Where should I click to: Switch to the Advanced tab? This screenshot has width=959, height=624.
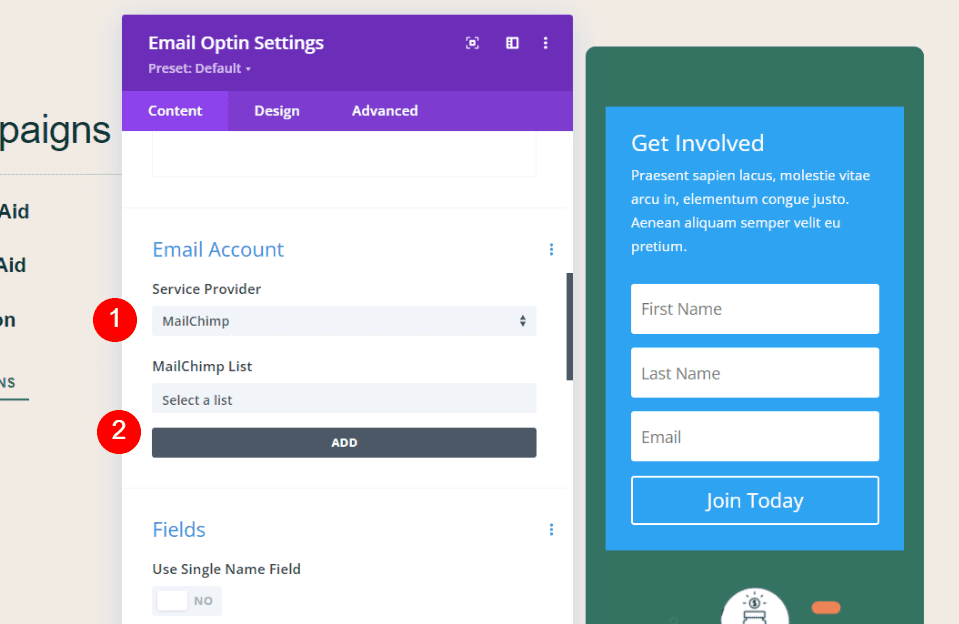coord(384,110)
